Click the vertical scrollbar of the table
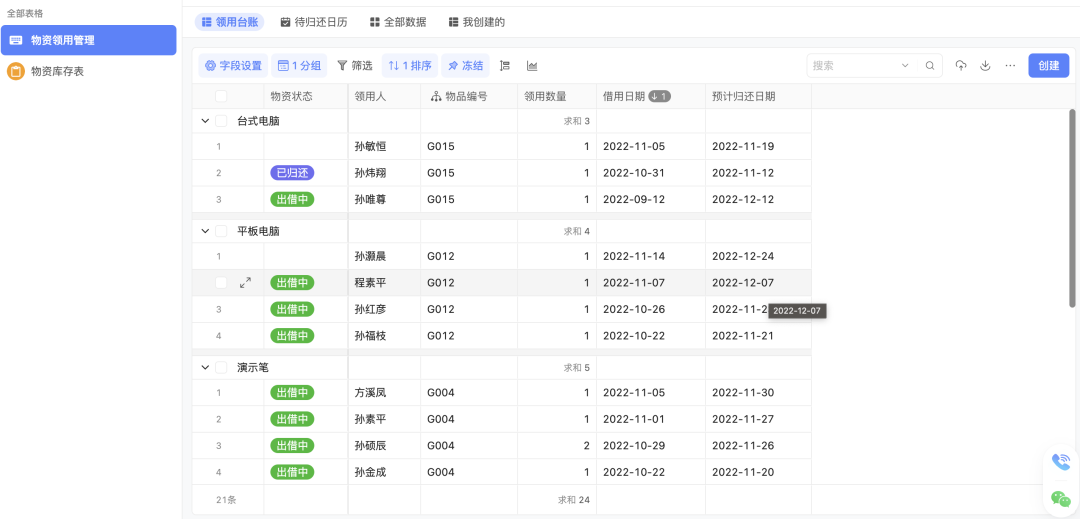1080x519 pixels. click(1072, 207)
